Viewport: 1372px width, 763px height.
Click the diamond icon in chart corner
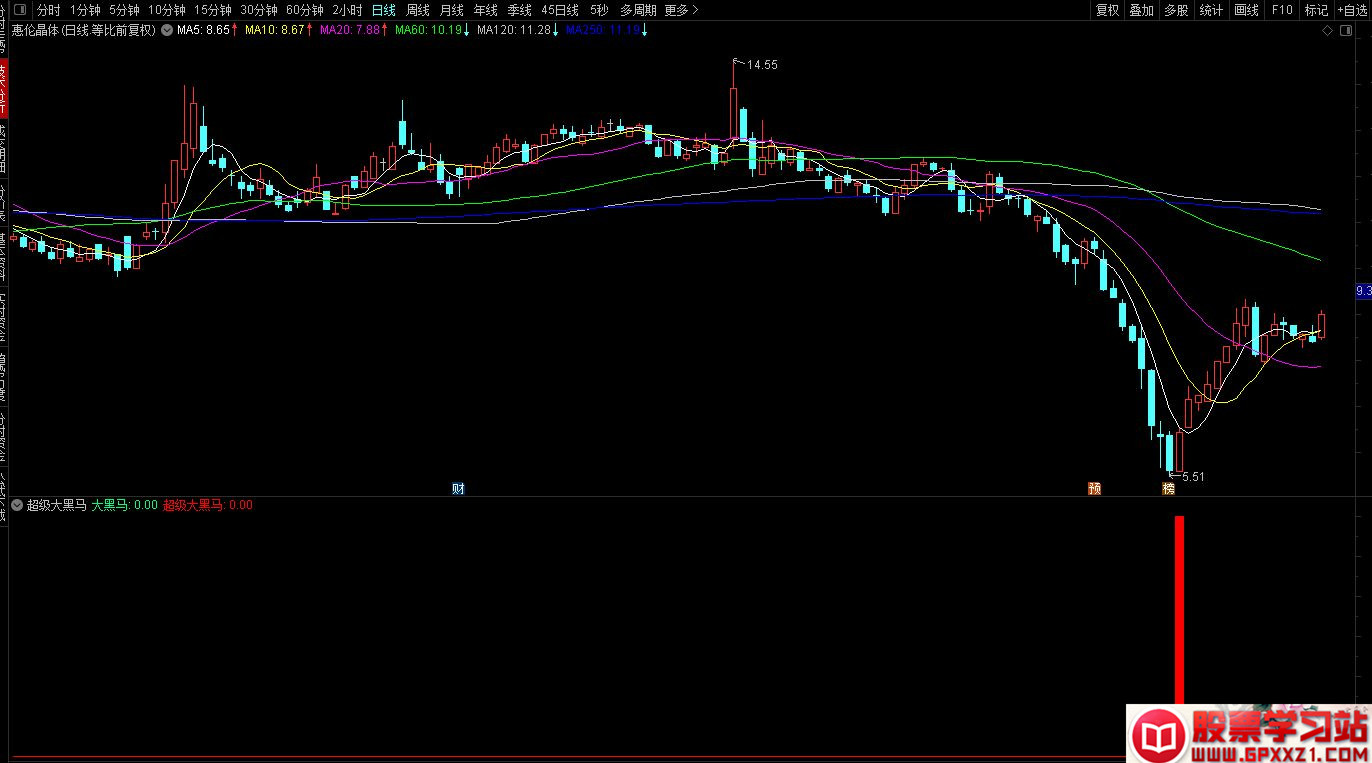tap(1328, 31)
